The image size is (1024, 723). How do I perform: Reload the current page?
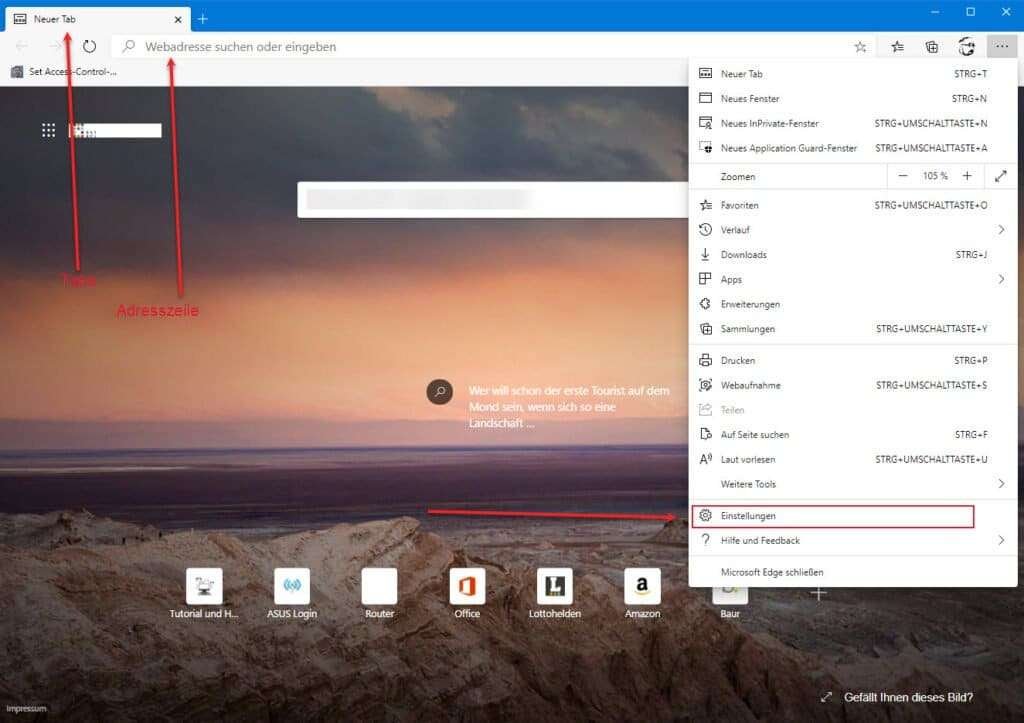[90, 46]
